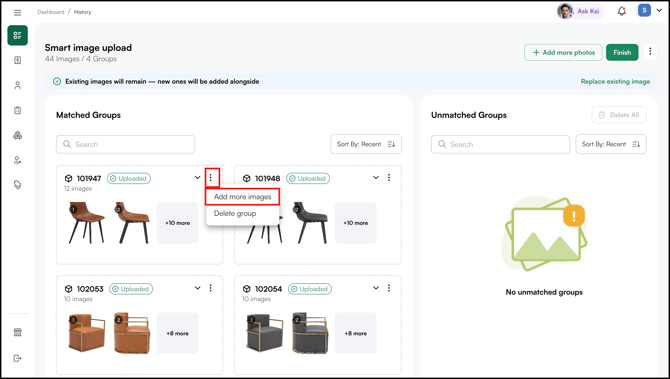This screenshot has height=379, width=670.
Task: Expand the account dropdown chevron
Action: pos(659,10)
